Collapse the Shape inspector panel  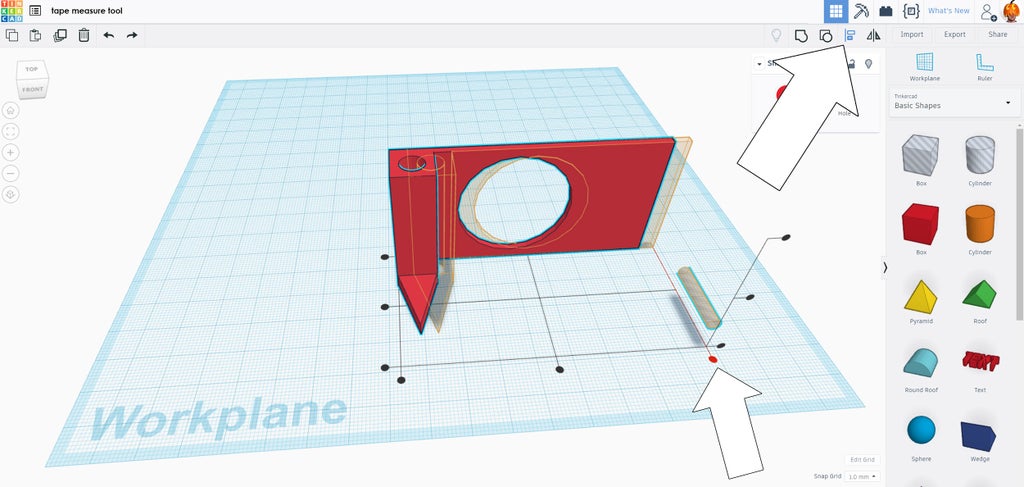pos(759,64)
